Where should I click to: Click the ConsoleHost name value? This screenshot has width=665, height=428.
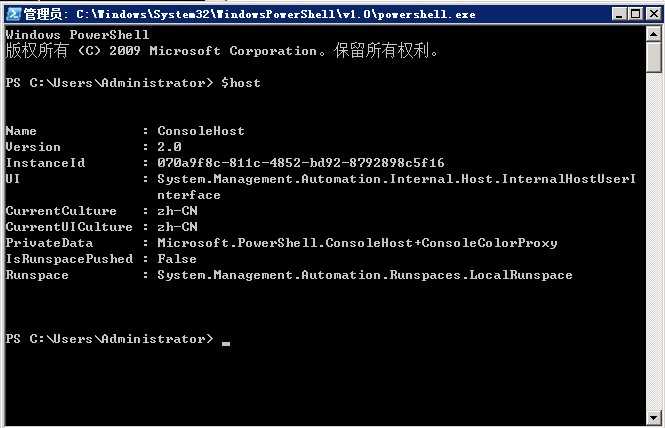coord(201,131)
